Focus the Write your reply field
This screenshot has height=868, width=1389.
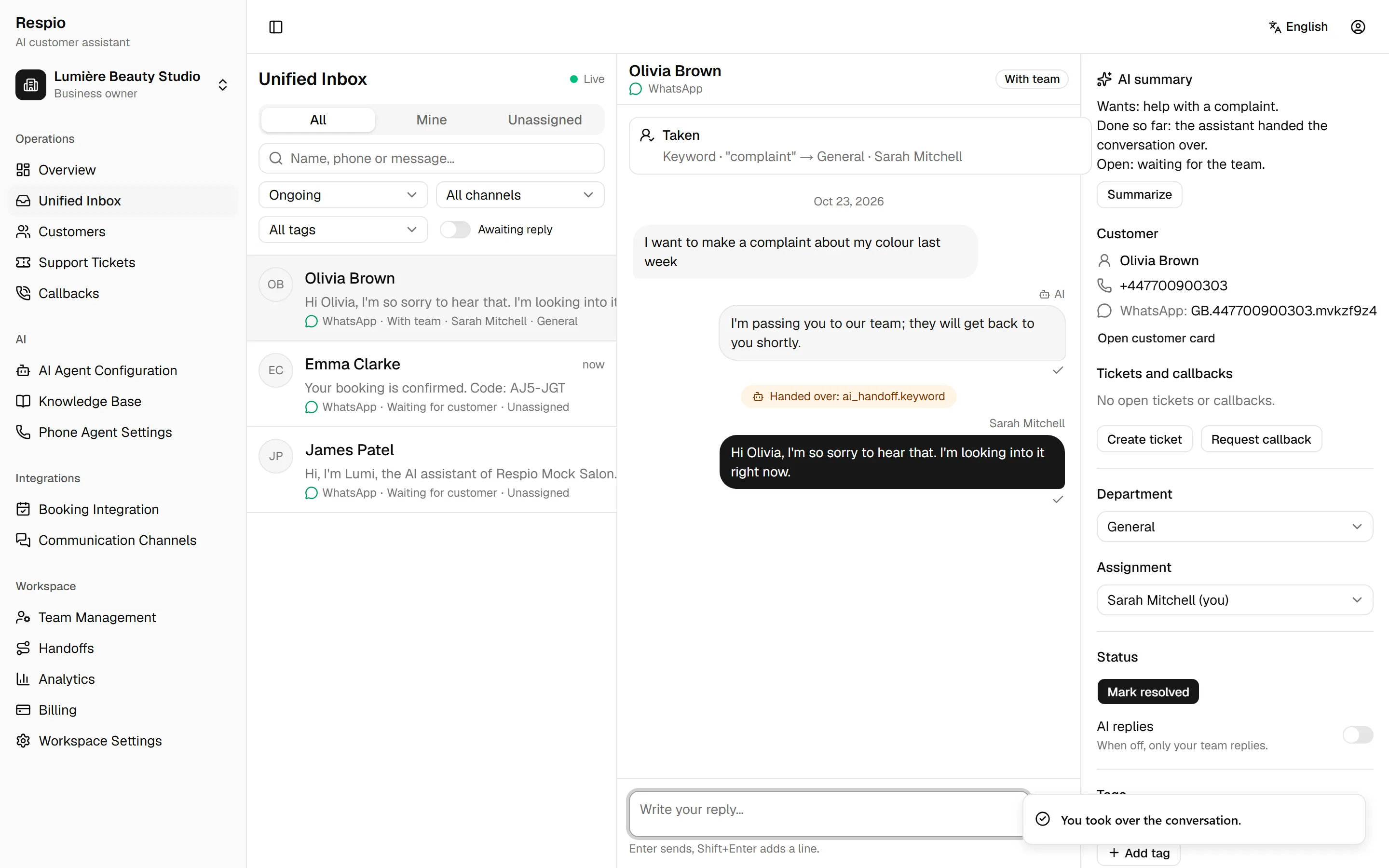point(829,814)
